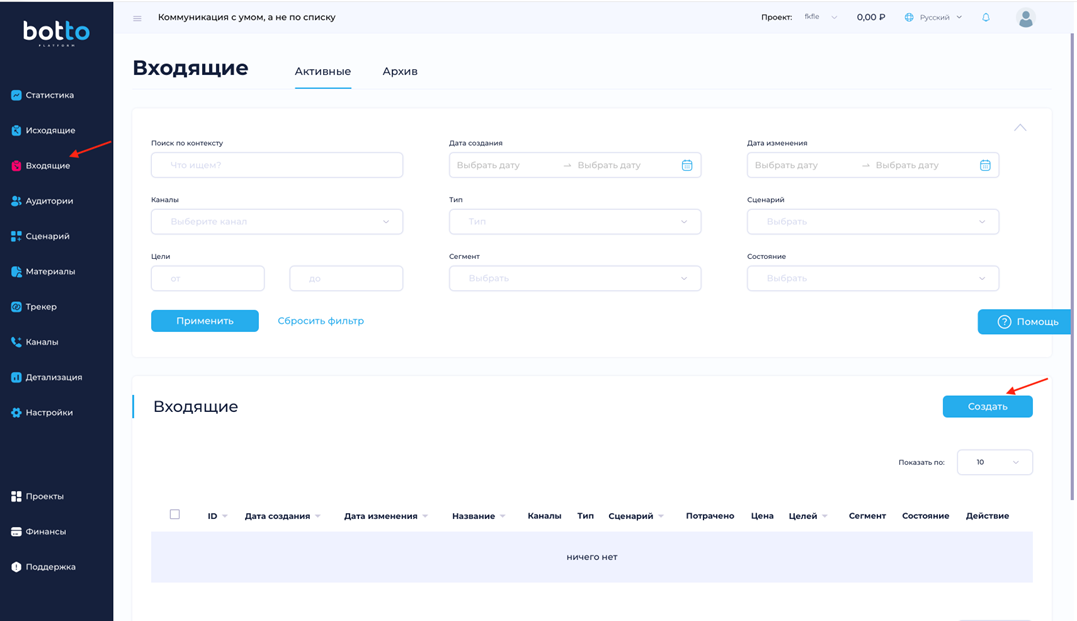Open the user profile avatar
Image resolution: width=1077 pixels, height=621 pixels.
(x=1025, y=18)
